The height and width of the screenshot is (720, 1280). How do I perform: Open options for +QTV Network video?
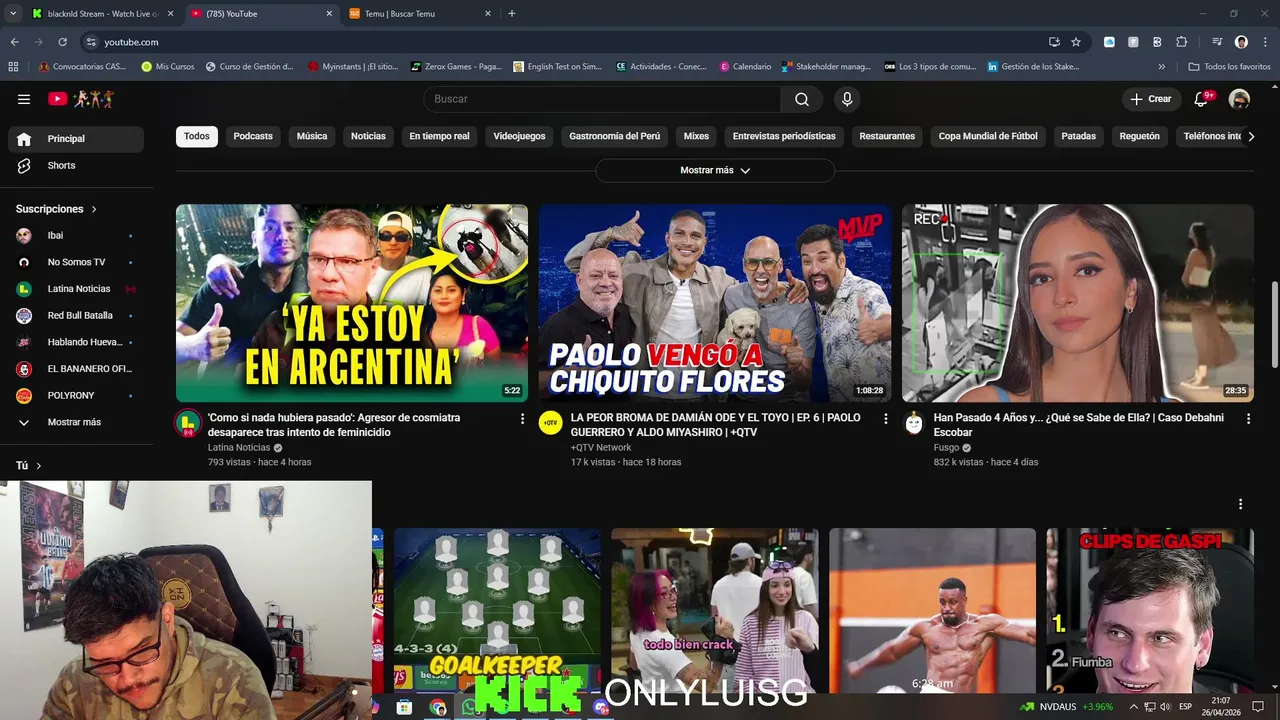(885, 419)
